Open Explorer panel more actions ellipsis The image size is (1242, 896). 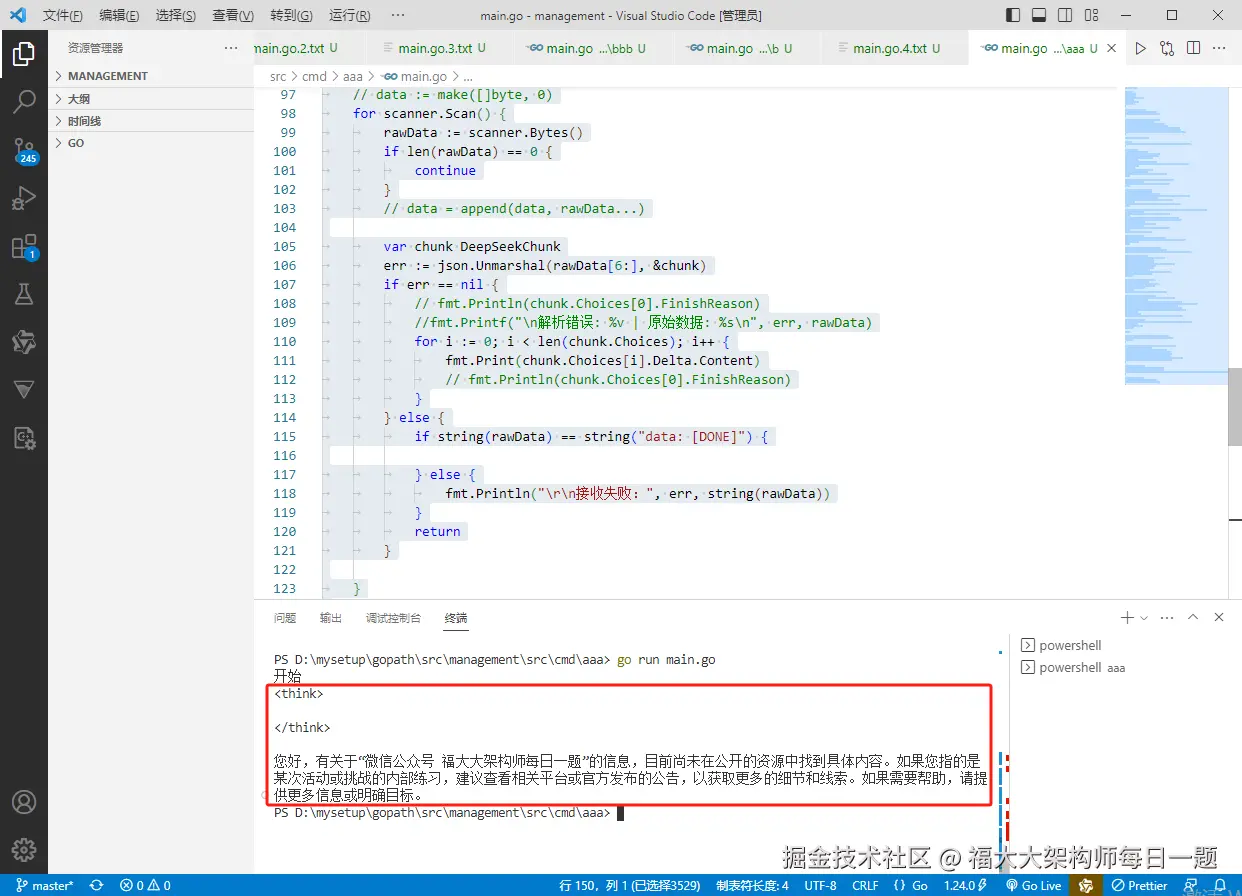232,48
